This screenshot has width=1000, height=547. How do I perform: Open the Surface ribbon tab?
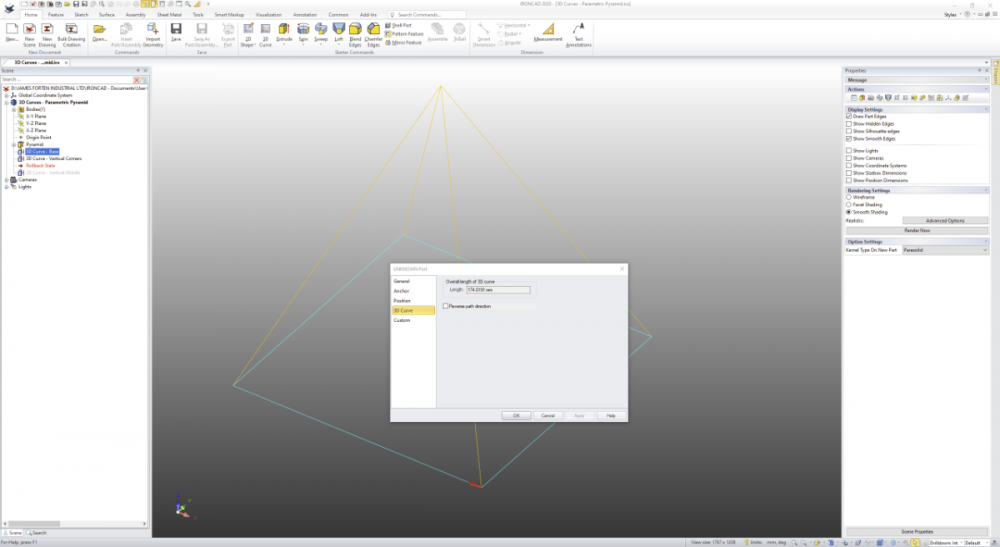pyautogui.click(x=107, y=15)
